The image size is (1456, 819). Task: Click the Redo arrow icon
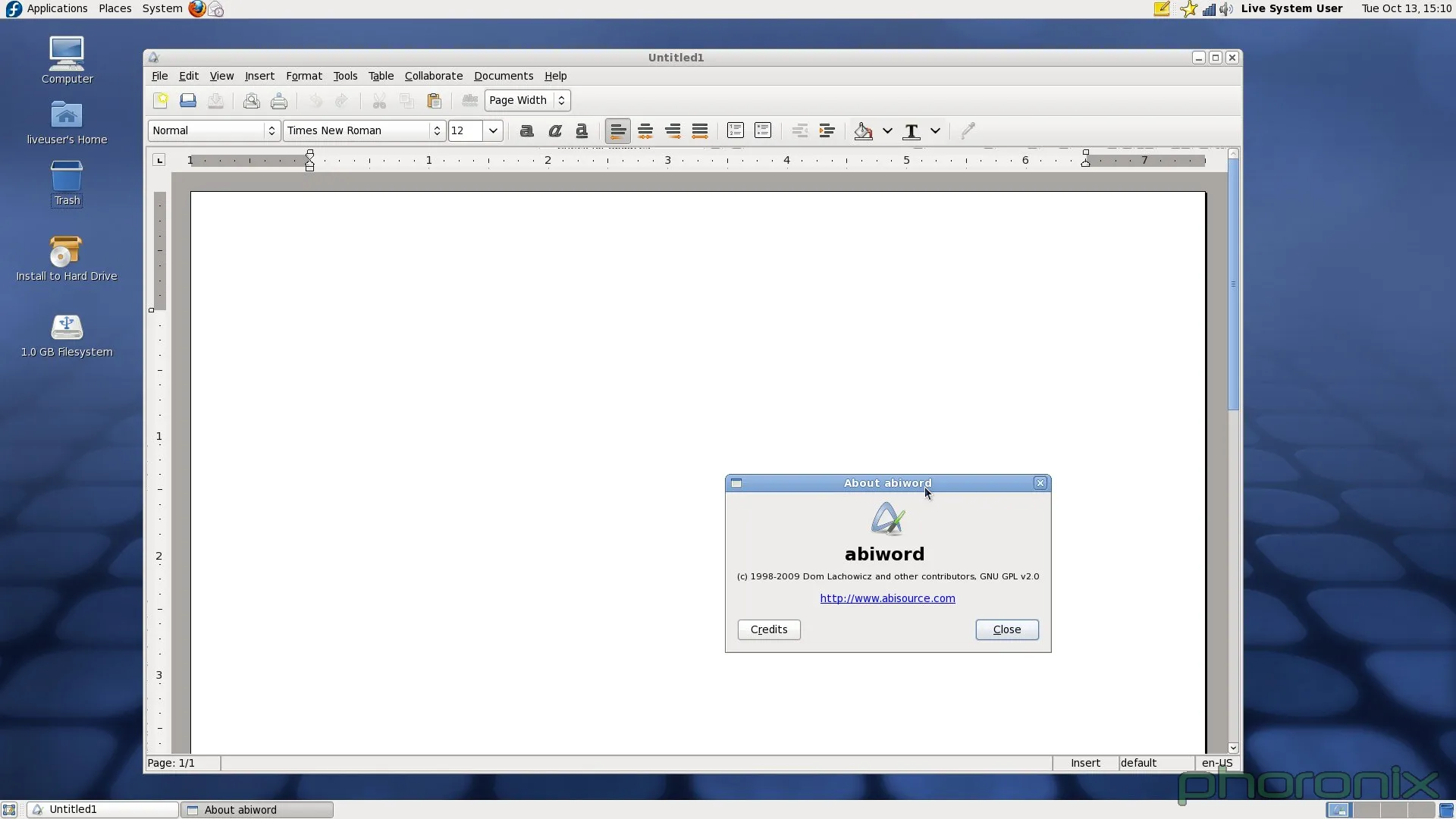342,100
